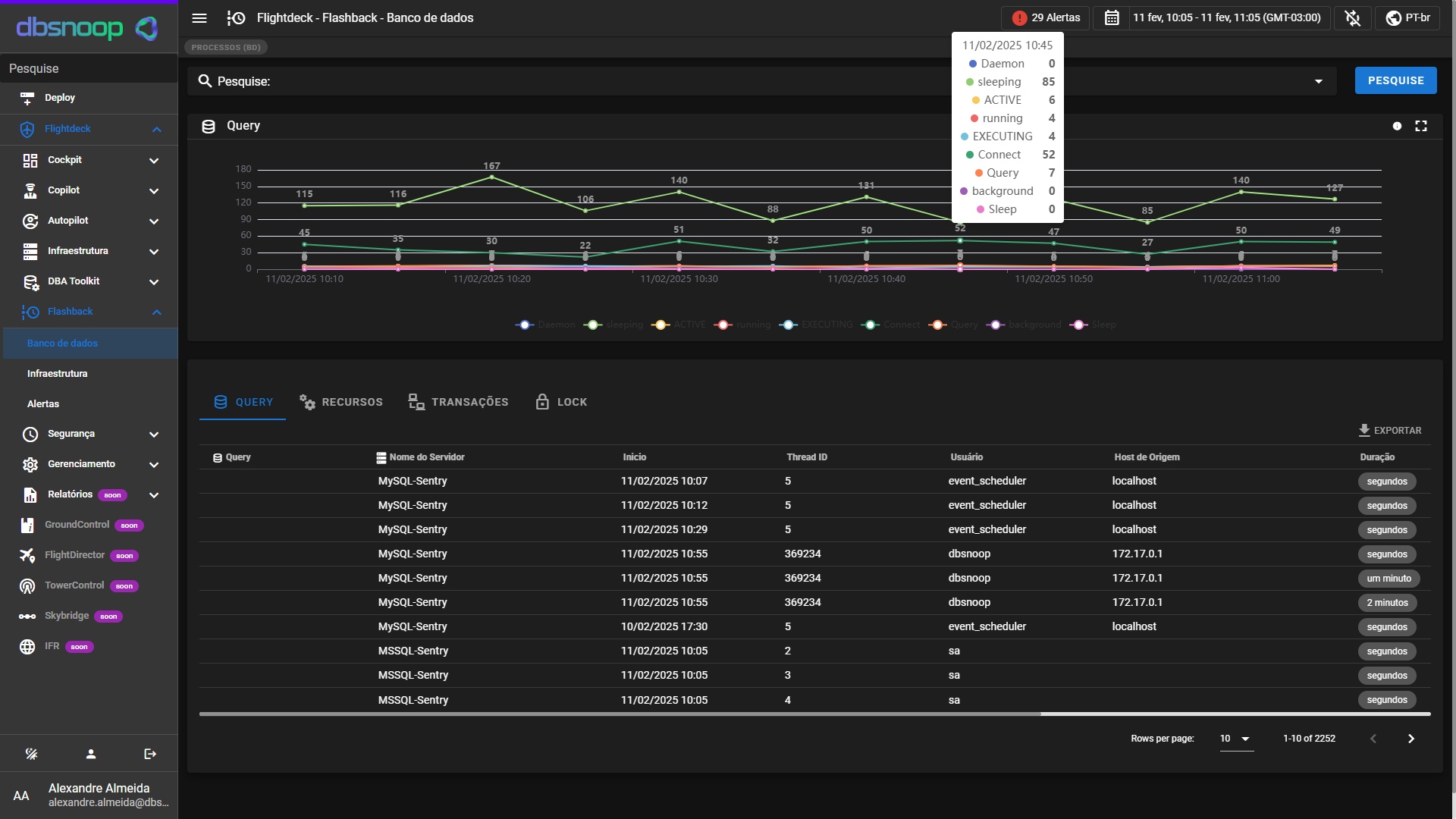Viewport: 1456px width, 819px height.
Task: Switch to the RECURSOS tab
Action: [x=340, y=402]
